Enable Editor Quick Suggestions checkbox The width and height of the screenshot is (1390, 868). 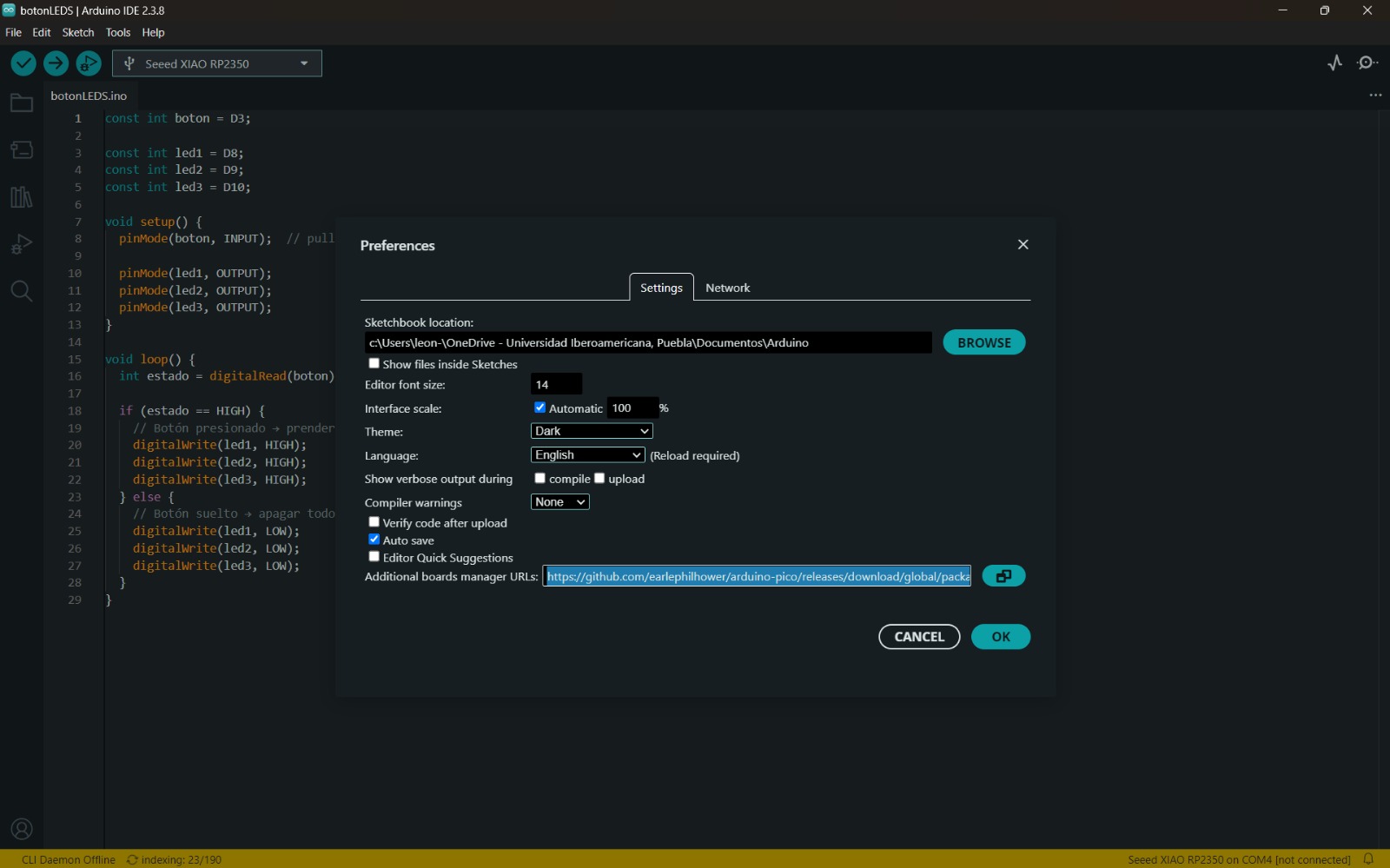374,557
